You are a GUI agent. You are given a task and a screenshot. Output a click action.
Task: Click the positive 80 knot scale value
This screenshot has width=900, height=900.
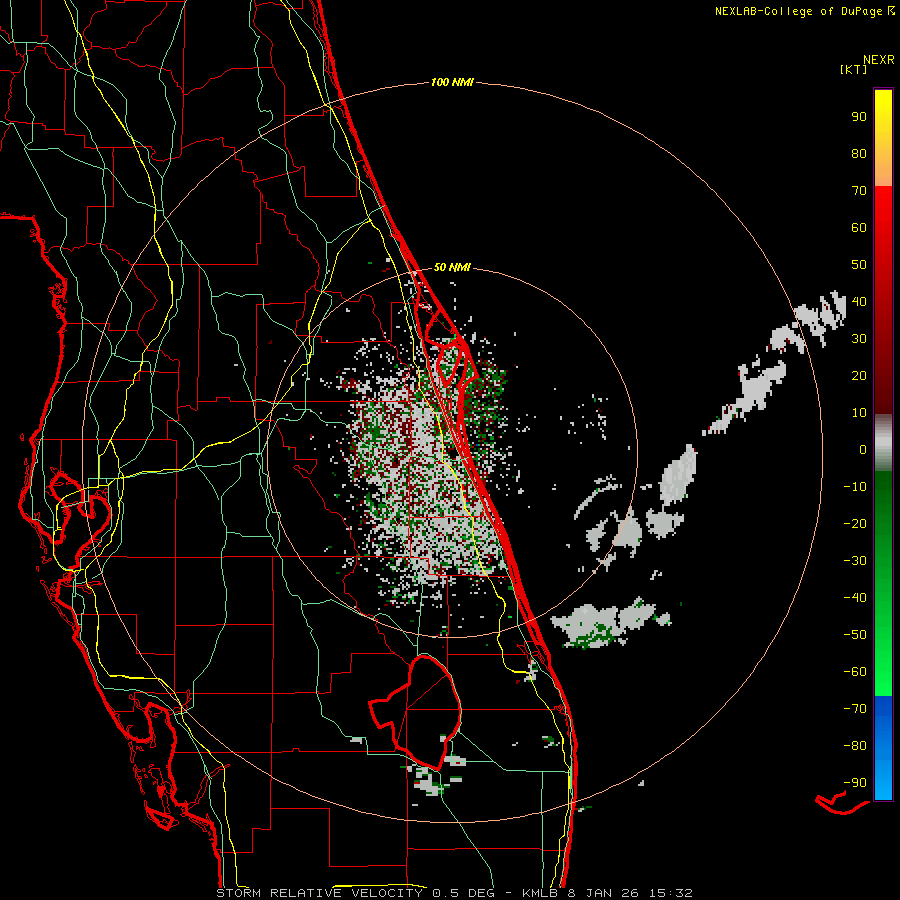[x=859, y=154]
